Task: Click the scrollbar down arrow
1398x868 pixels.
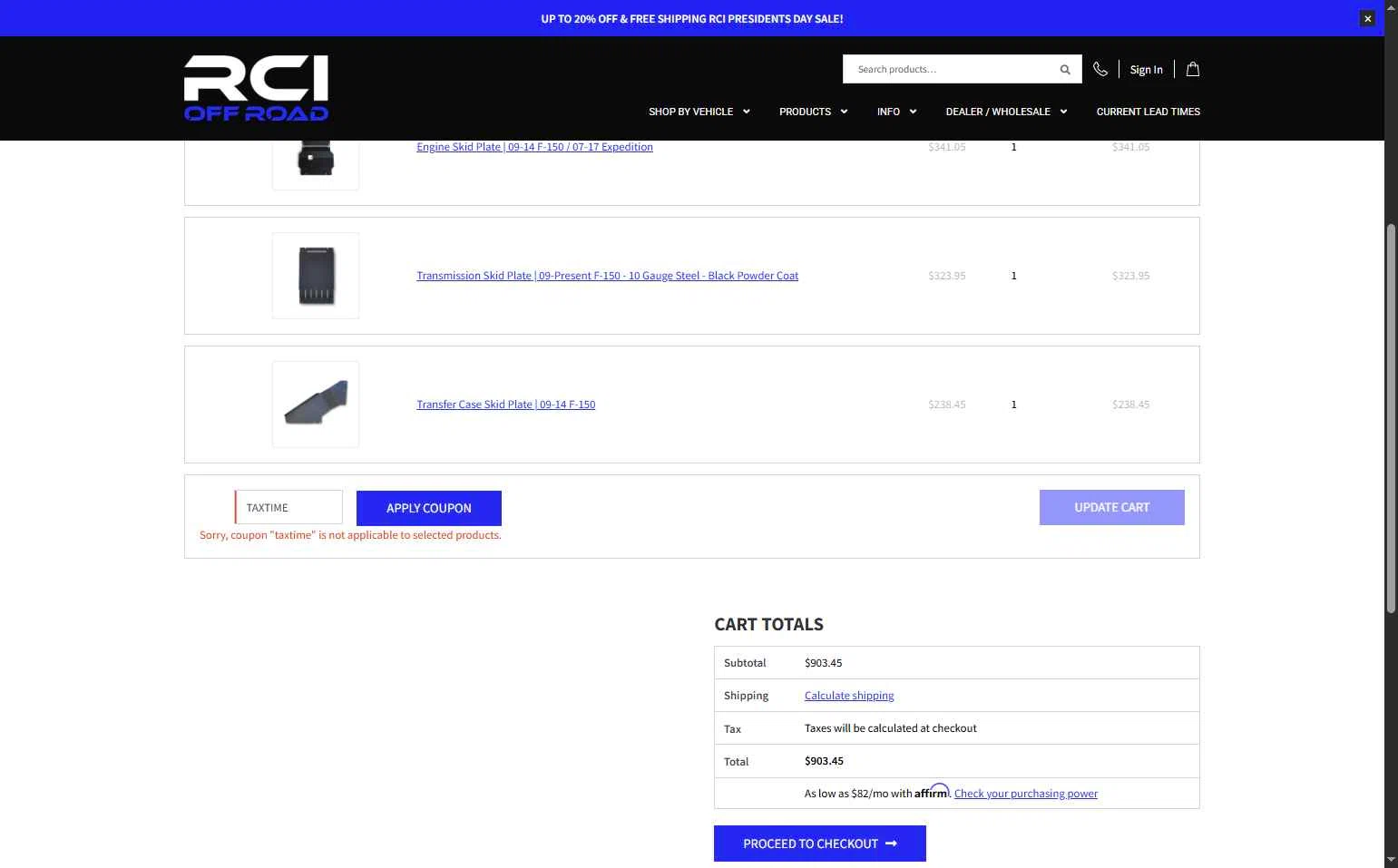Action: pyautogui.click(x=1391, y=859)
